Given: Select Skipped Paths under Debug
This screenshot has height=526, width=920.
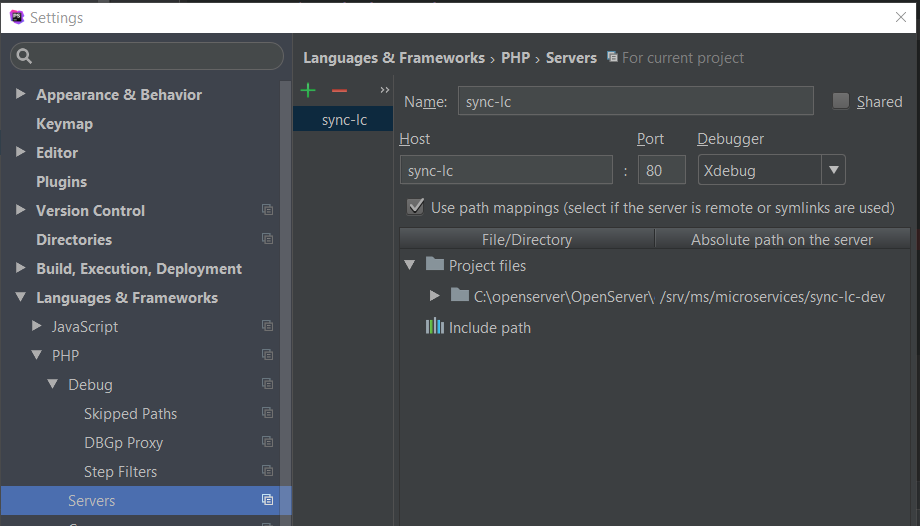Looking at the screenshot, I should click(x=130, y=414).
